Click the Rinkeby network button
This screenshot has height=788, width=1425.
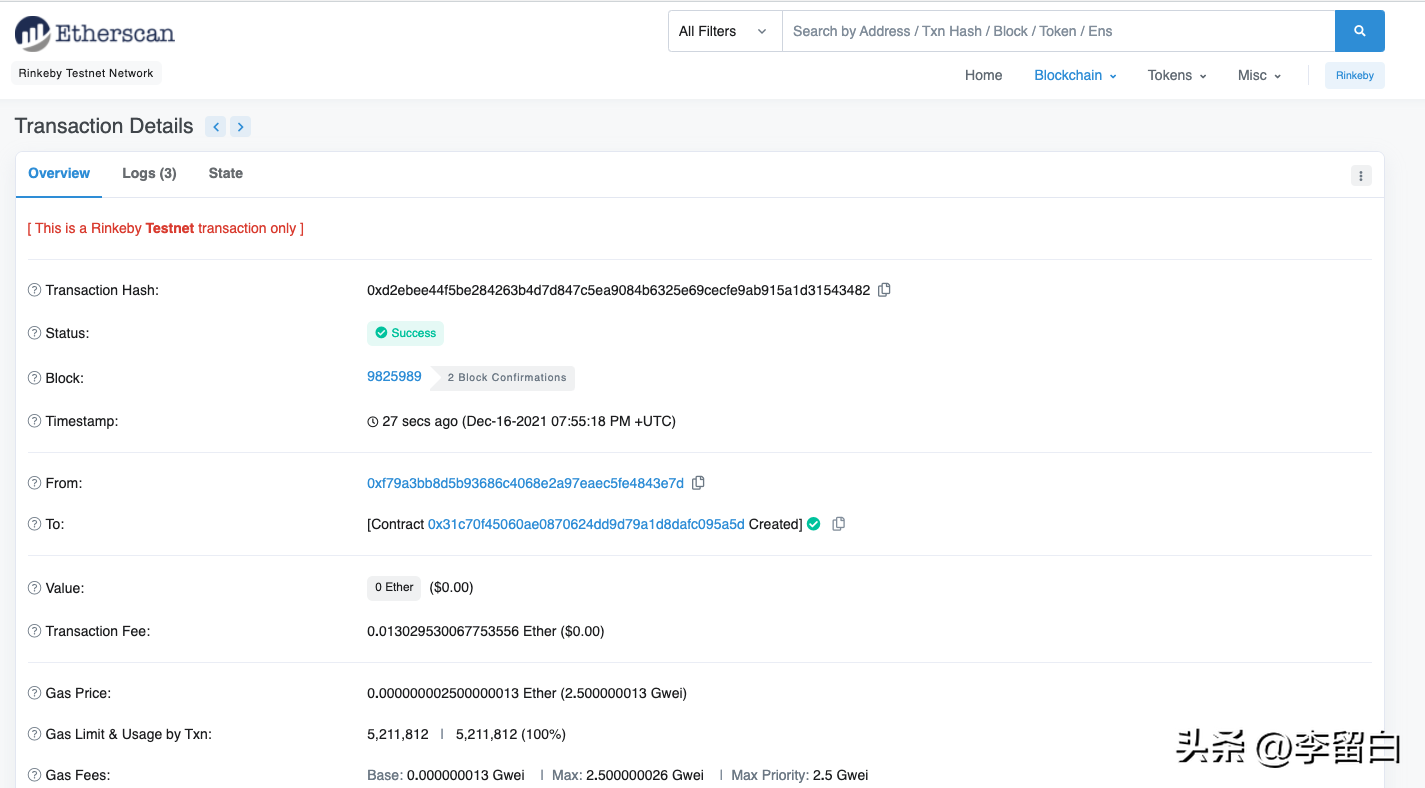(x=1354, y=75)
